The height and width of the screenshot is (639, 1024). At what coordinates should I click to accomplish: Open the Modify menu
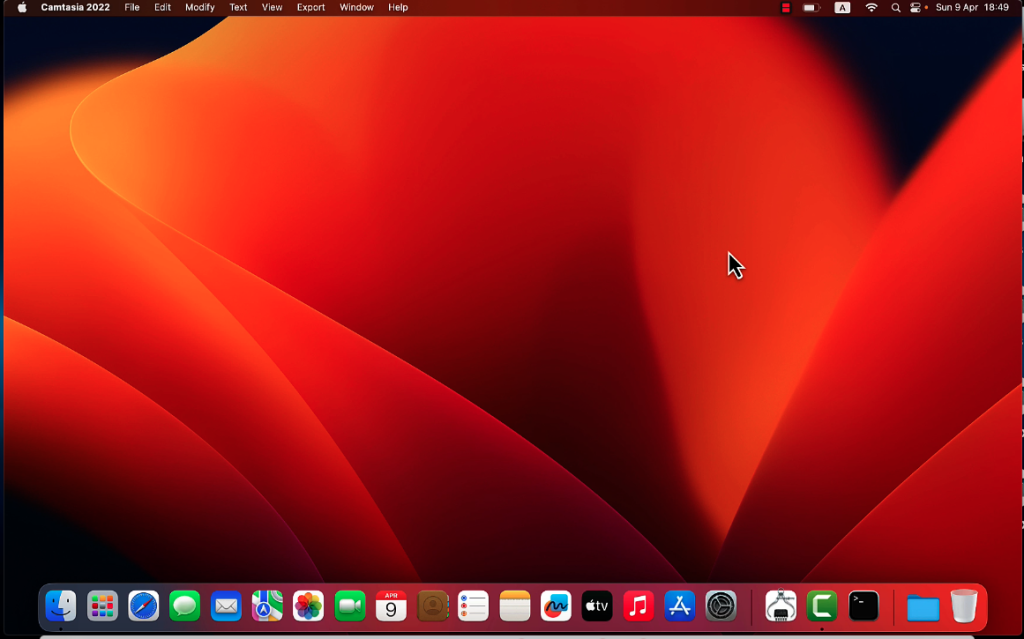pos(200,8)
